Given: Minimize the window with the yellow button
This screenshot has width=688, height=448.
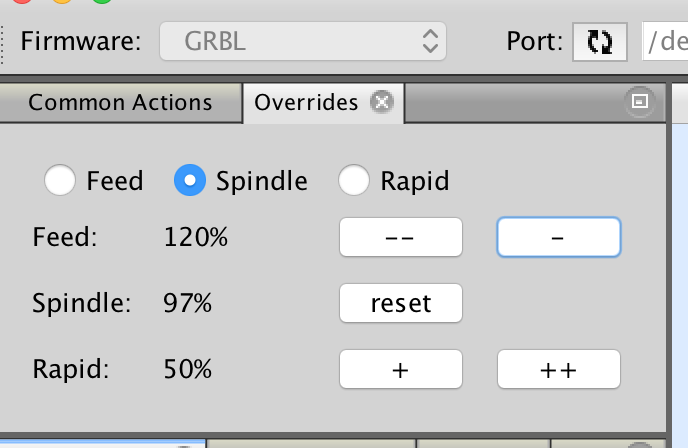Looking at the screenshot, I should click(62, 1).
